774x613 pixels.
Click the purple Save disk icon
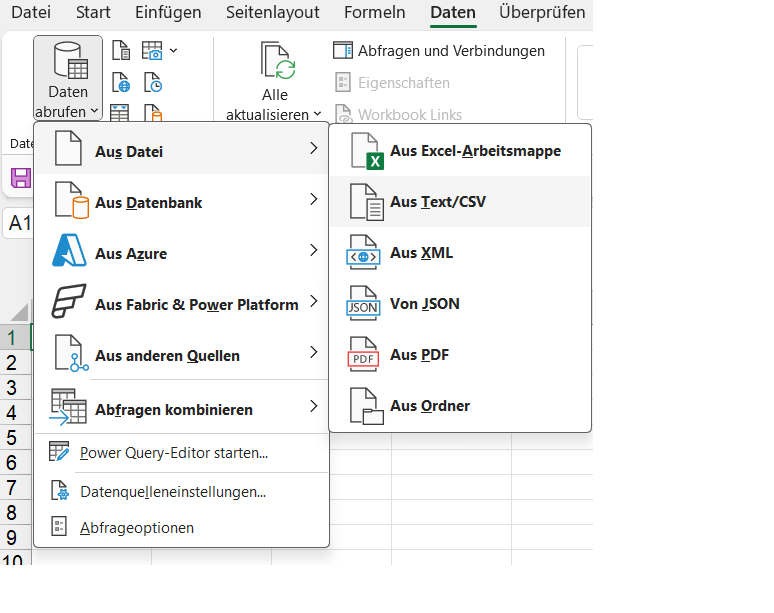click(21, 178)
